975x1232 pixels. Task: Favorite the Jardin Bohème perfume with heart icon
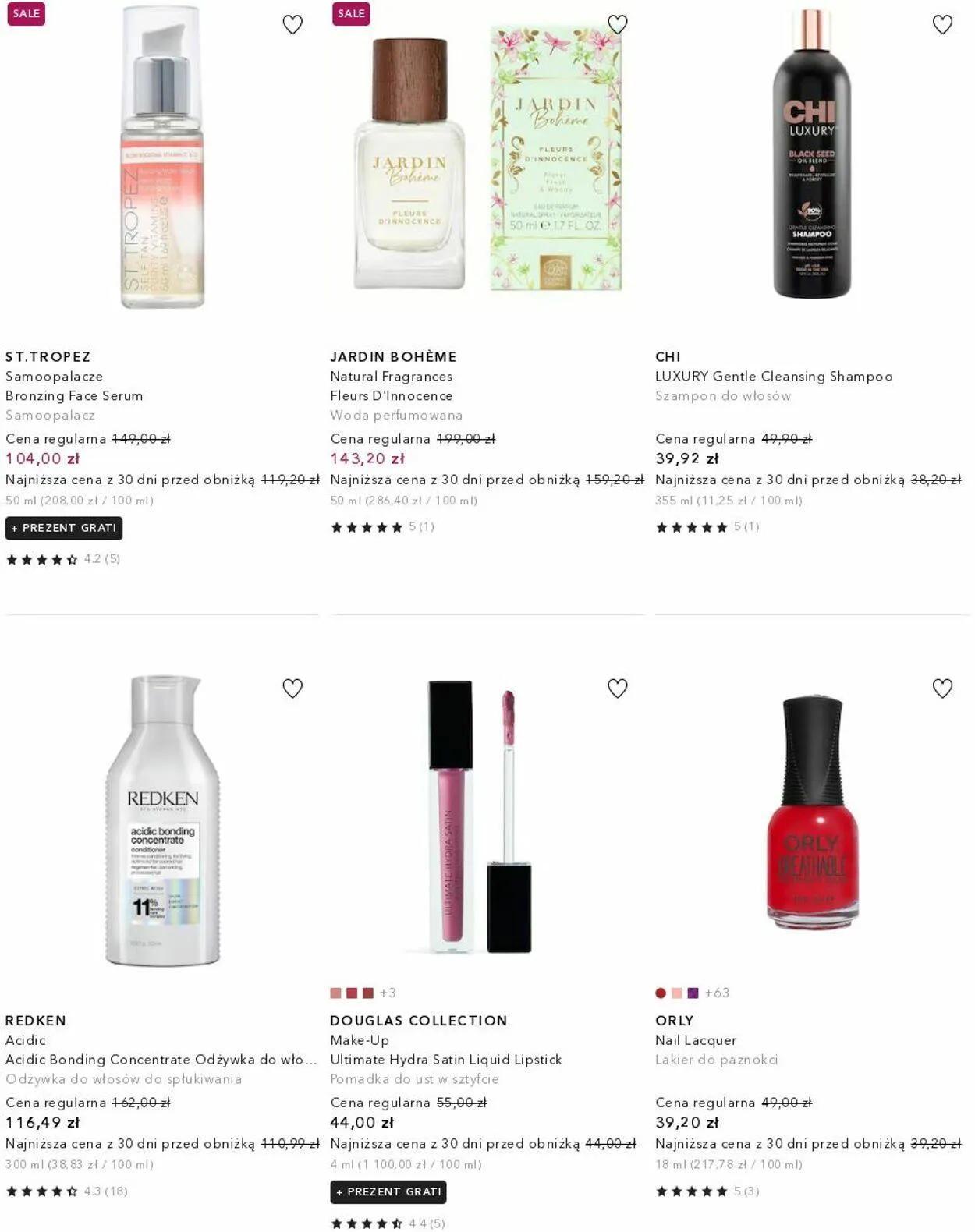click(x=618, y=24)
